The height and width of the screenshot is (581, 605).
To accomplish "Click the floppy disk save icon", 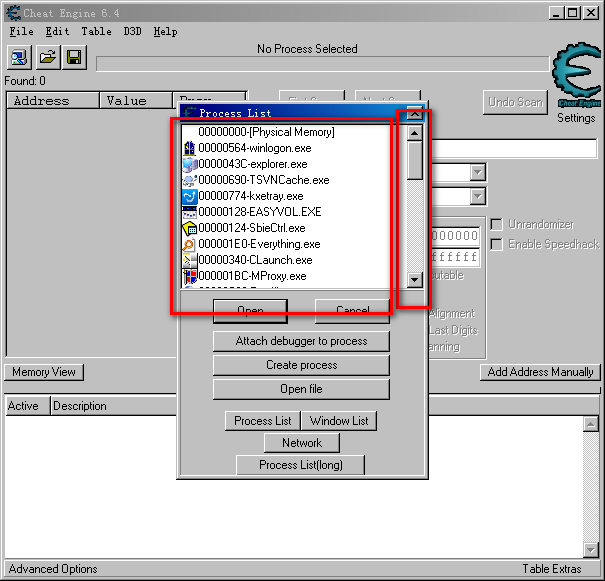I will pyautogui.click(x=74, y=58).
